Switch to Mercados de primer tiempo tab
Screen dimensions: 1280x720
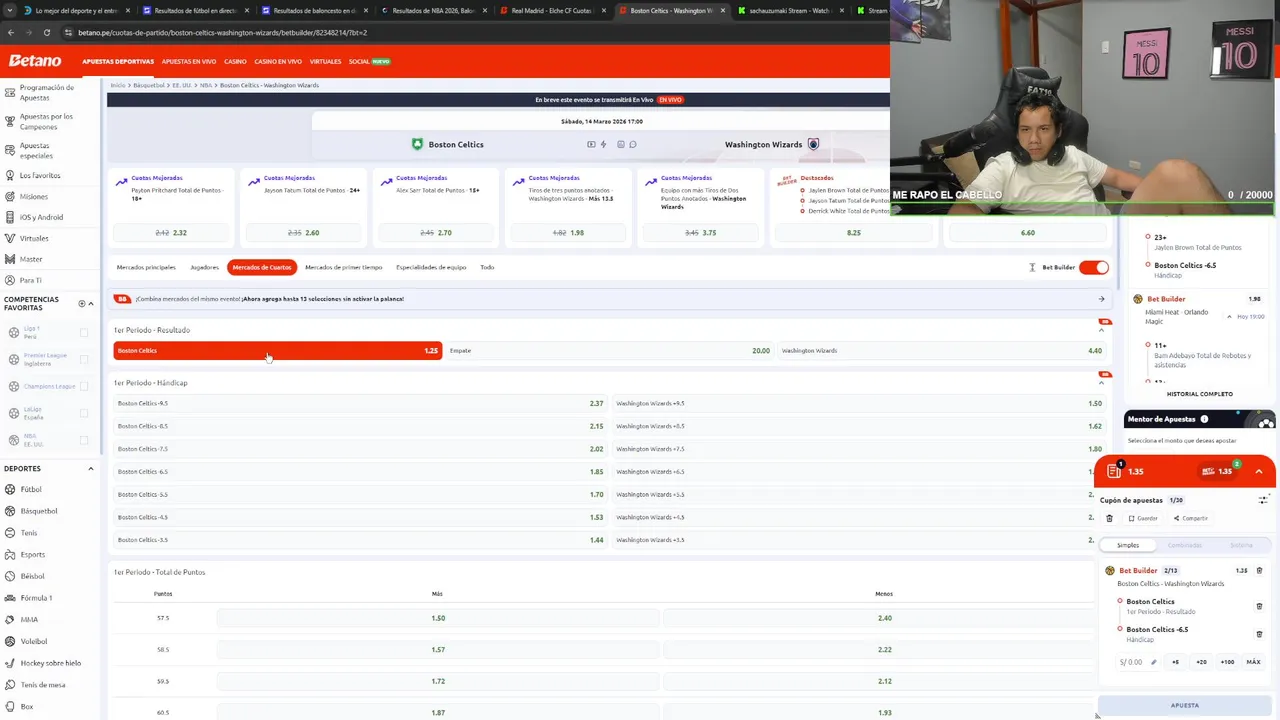click(344, 267)
